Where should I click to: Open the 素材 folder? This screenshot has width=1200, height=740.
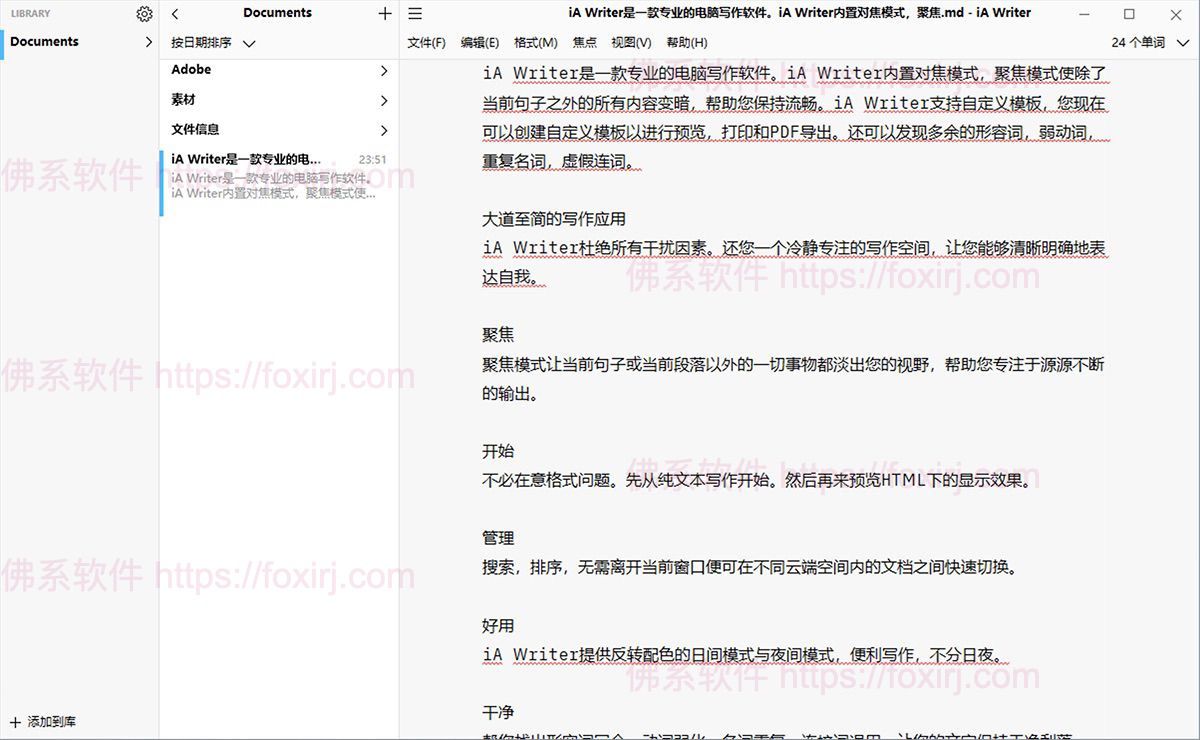[183, 100]
